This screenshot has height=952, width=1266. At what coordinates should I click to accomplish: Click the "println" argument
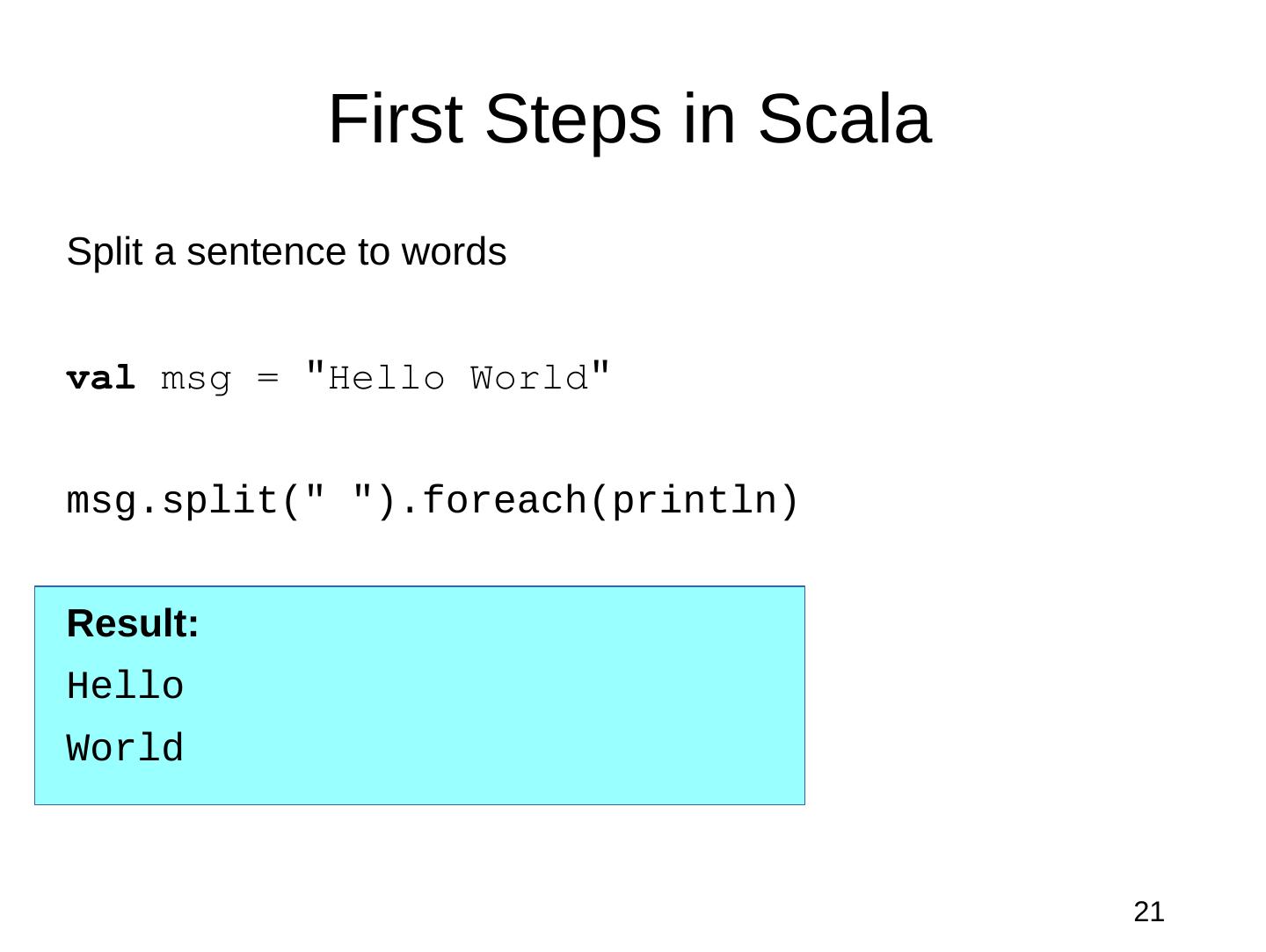[x=695, y=501]
